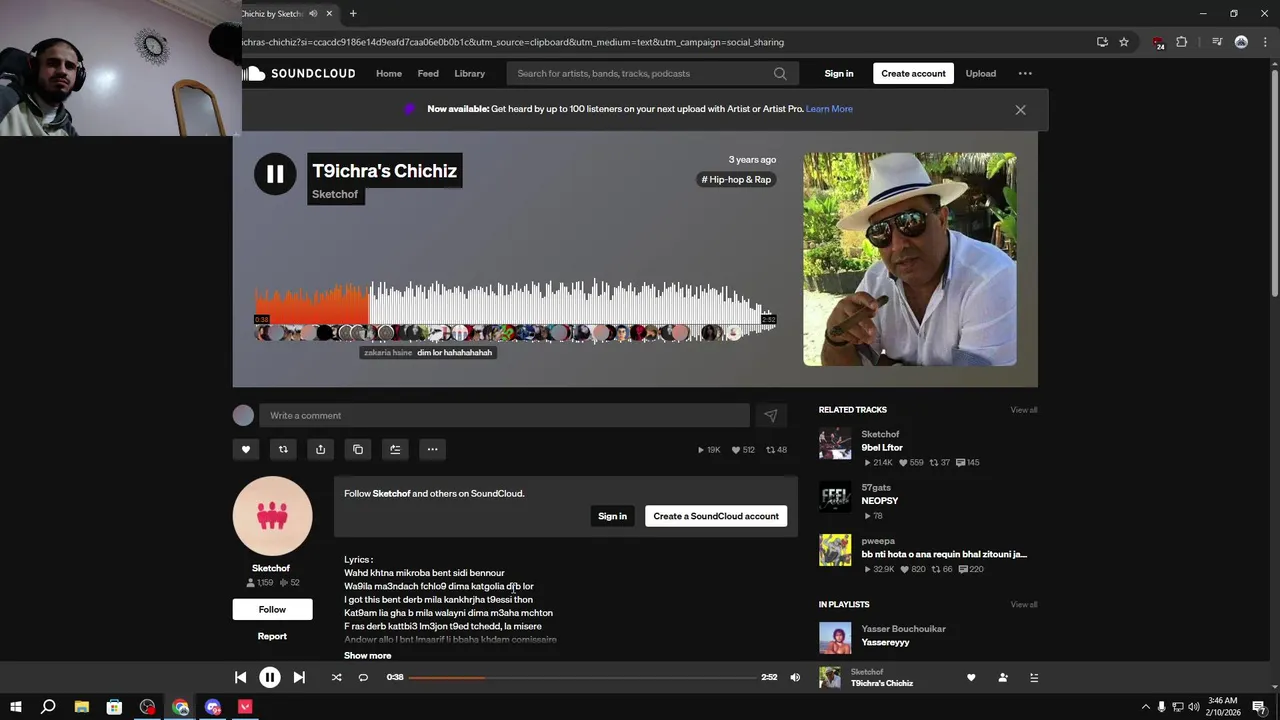The width and height of the screenshot is (1280, 720).
Task: Like the current track in the player bar
Action: pos(971,677)
